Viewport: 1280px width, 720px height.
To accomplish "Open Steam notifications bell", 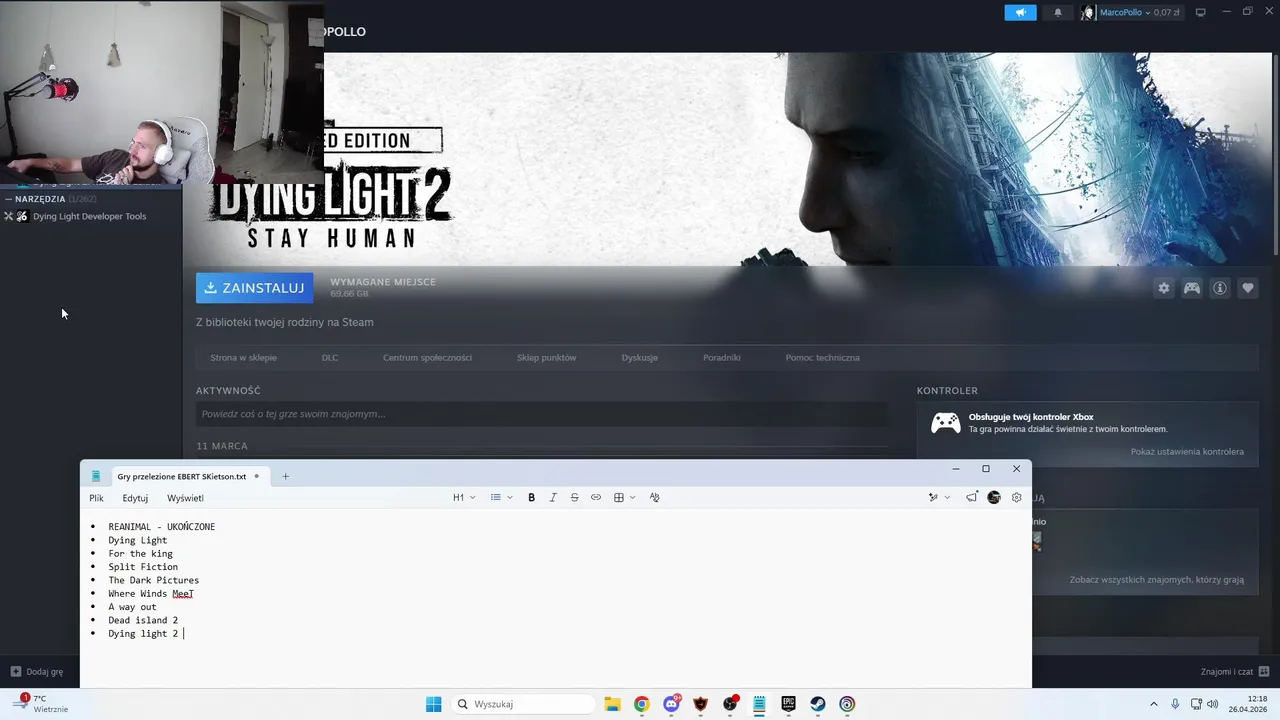I will click(1058, 12).
